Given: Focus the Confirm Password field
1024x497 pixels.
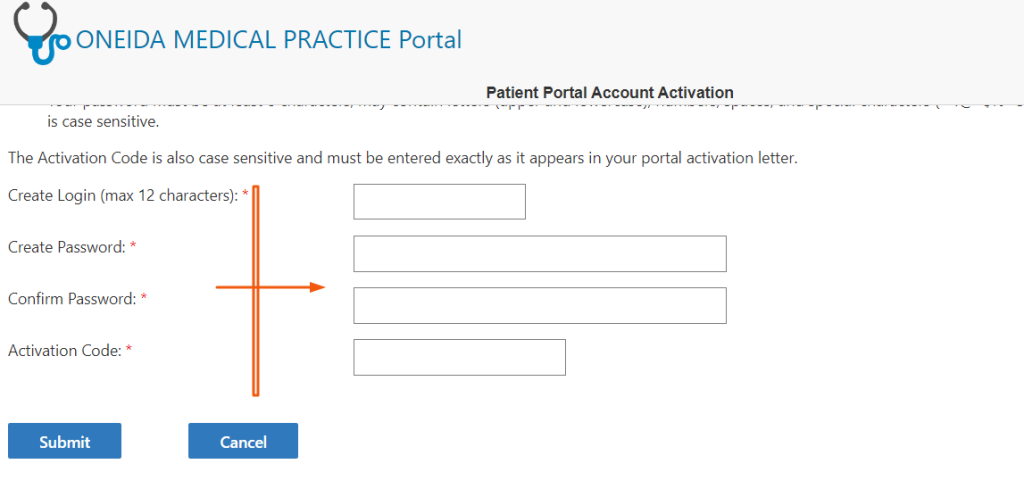Looking at the screenshot, I should pyautogui.click(x=540, y=305).
